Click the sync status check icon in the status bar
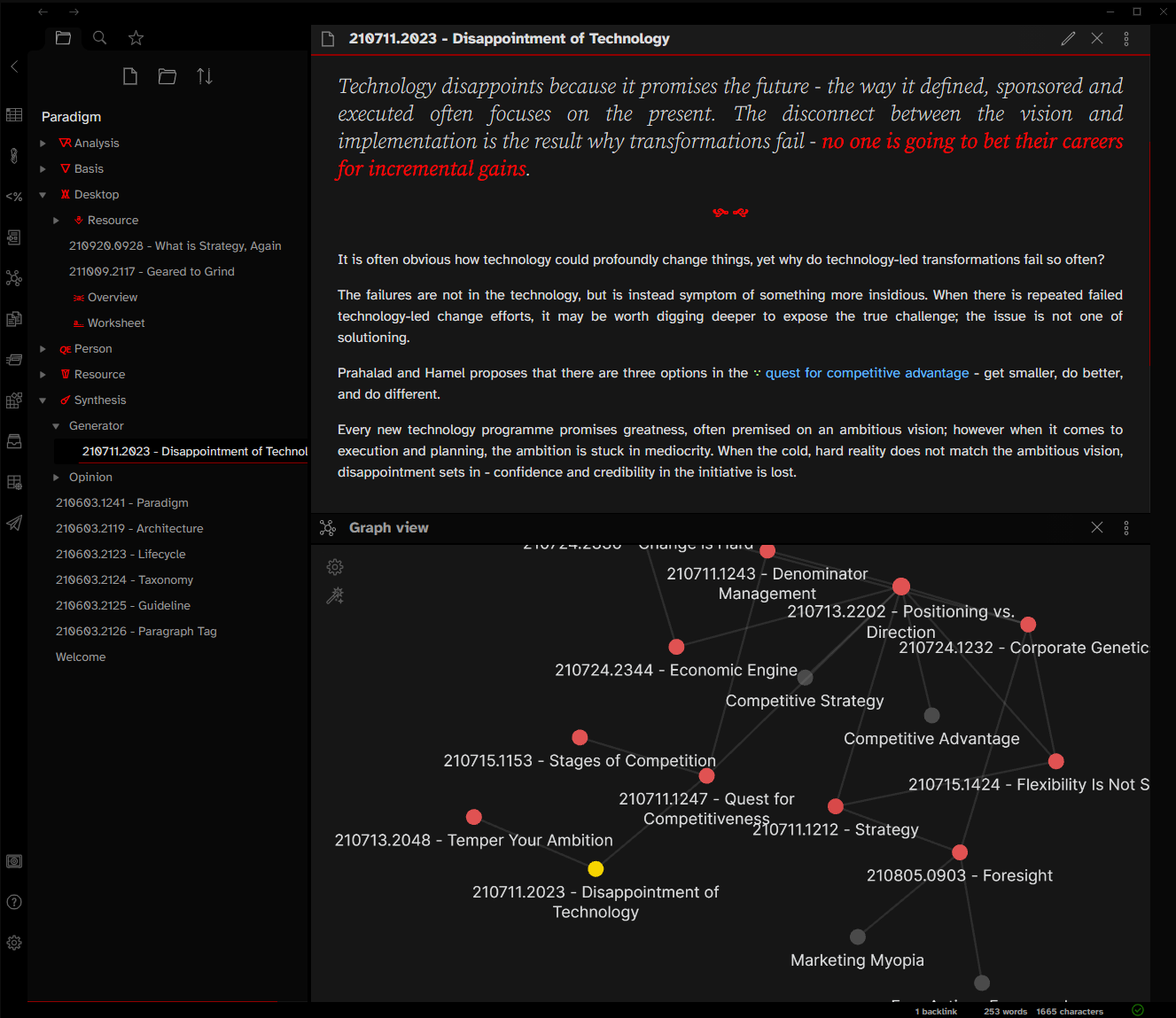 click(1138, 1010)
